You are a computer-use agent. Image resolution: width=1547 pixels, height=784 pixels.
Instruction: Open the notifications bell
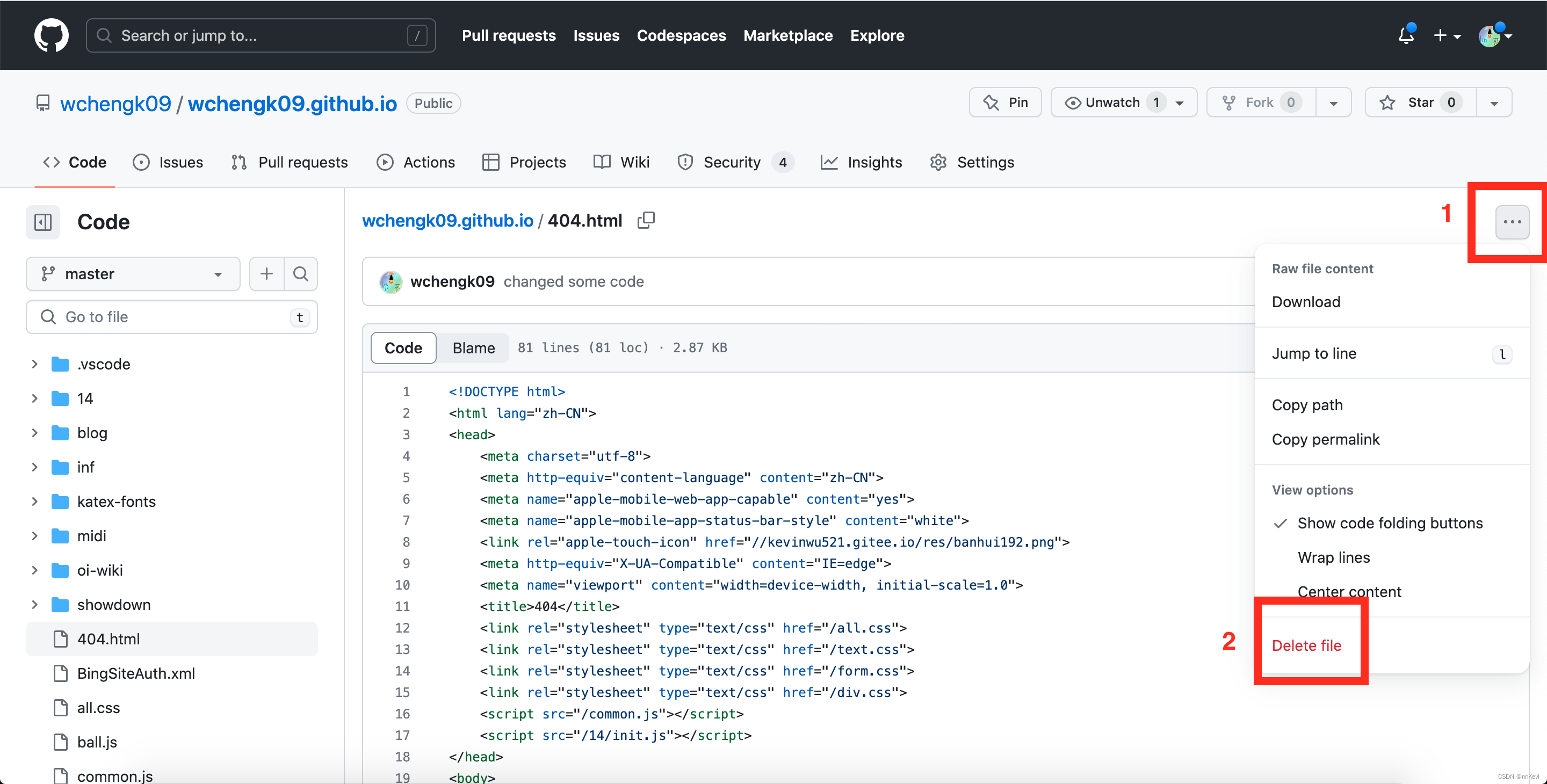point(1405,35)
